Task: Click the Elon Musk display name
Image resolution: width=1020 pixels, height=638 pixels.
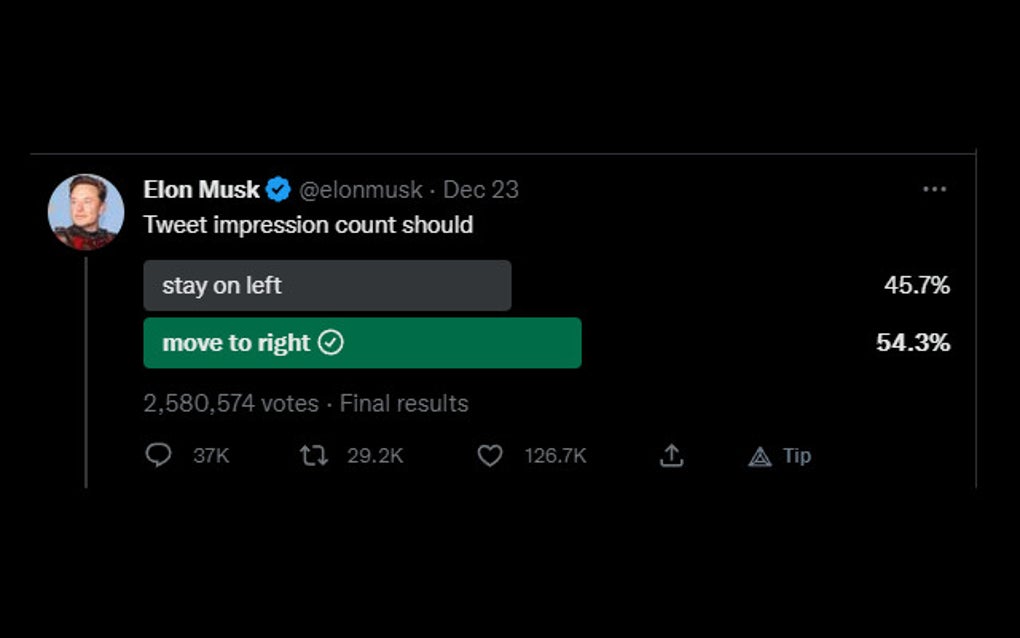Action: coord(201,189)
